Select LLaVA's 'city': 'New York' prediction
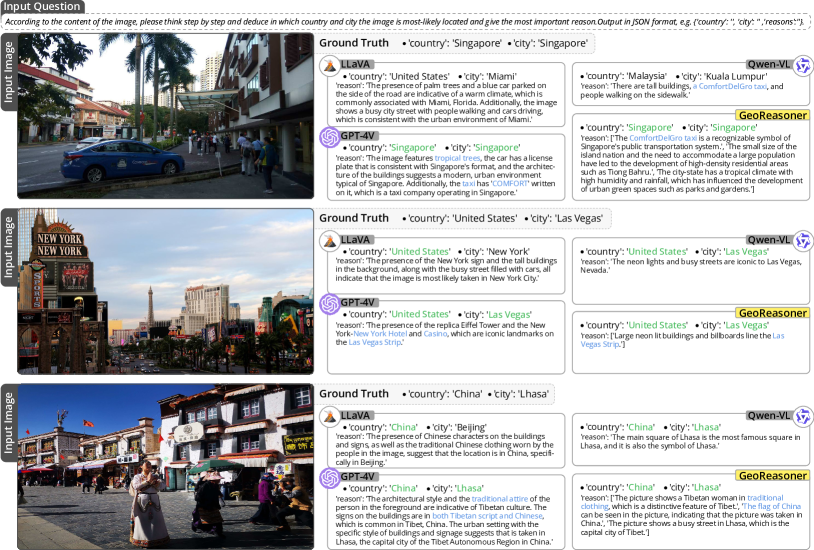Screen dimensions: 814x550 coord(494,251)
